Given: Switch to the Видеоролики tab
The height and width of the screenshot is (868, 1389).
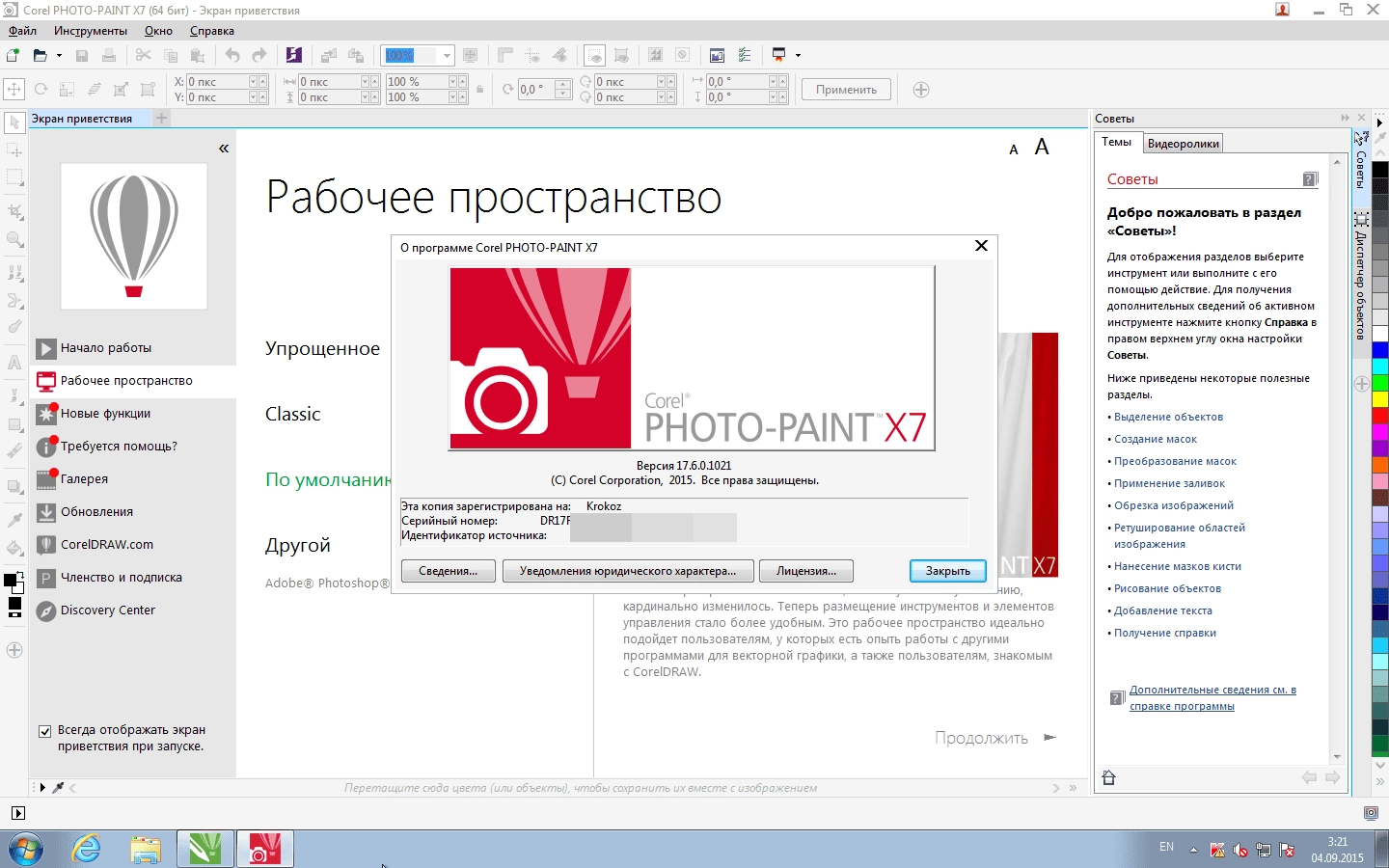Looking at the screenshot, I should (x=1183, y=144).
